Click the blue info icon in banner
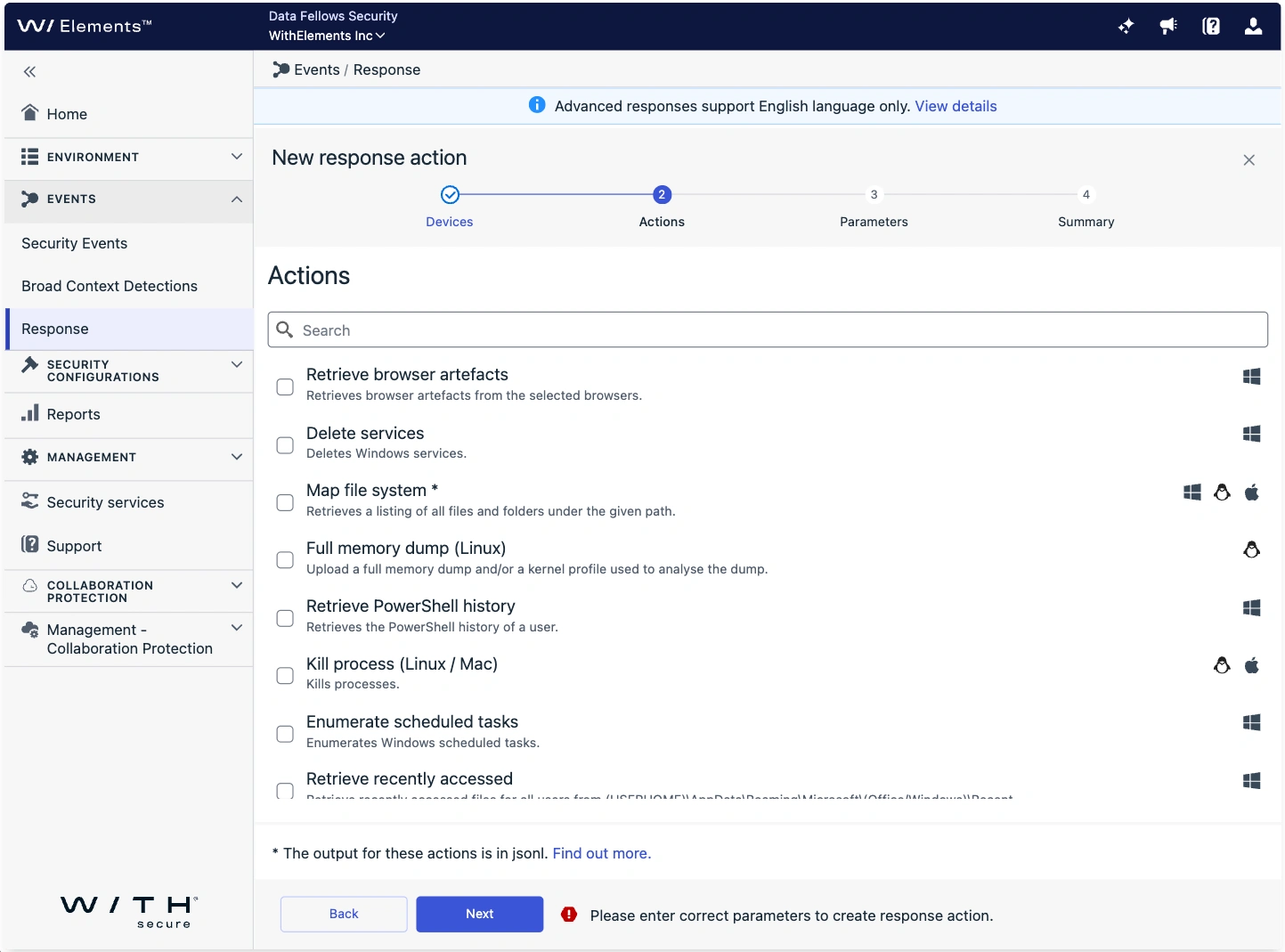 [537, 105]
